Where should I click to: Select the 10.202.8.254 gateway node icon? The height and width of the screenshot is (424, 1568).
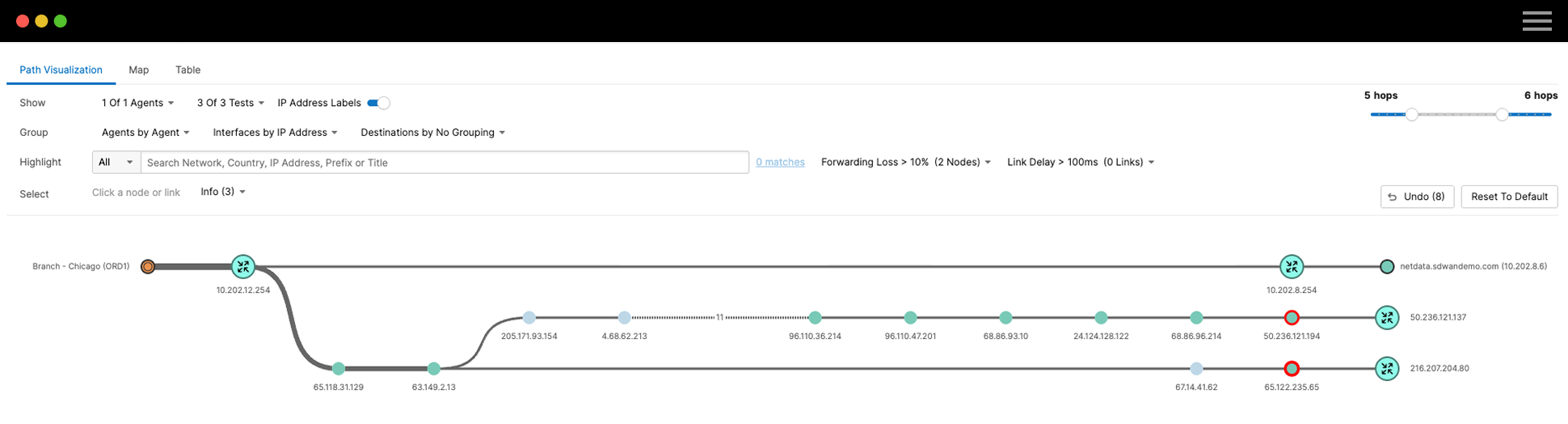pos(1291,266)
